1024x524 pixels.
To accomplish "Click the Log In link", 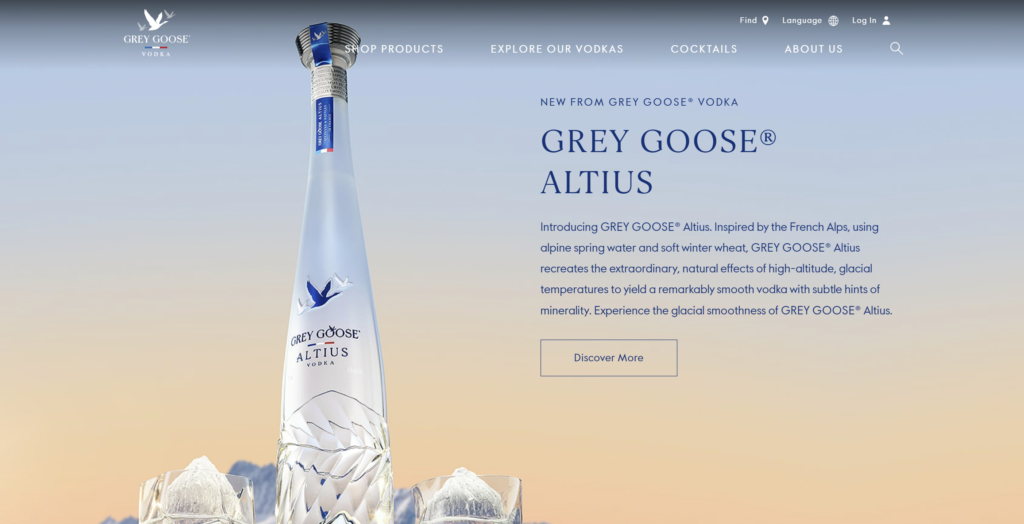I will (x=864, y=20).
